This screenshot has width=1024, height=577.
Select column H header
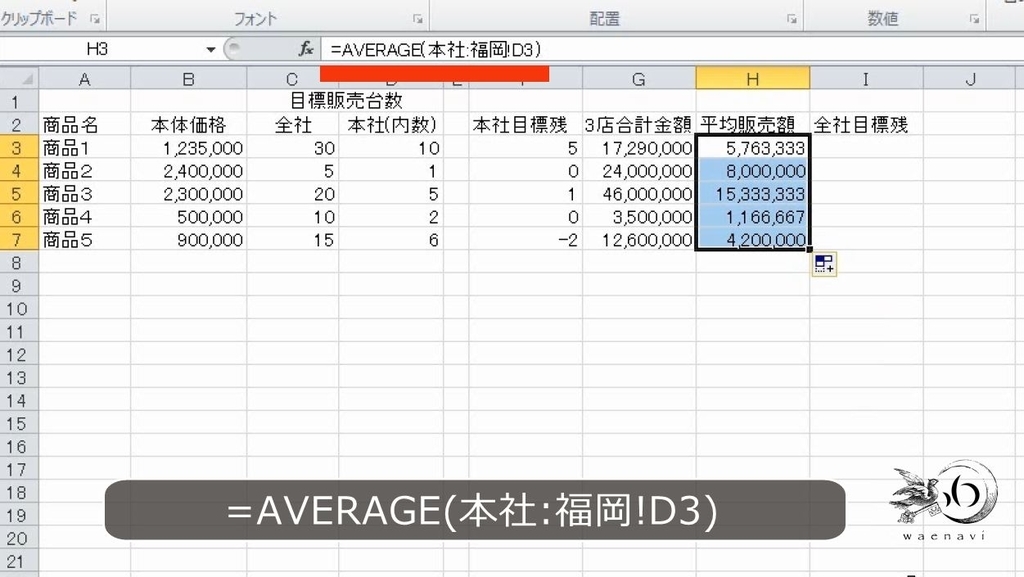point(752,79)
